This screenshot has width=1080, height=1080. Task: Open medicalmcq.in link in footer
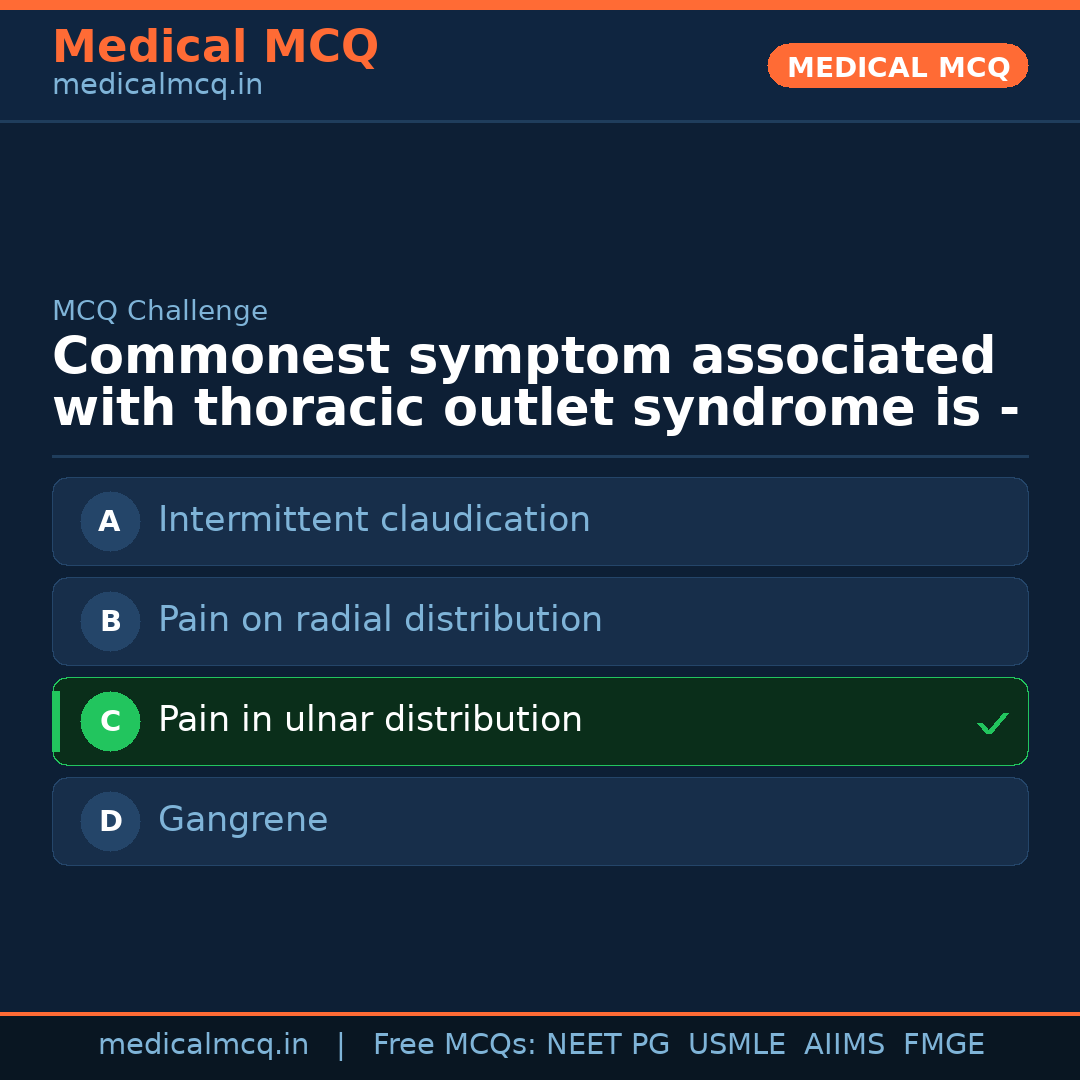203,1045
